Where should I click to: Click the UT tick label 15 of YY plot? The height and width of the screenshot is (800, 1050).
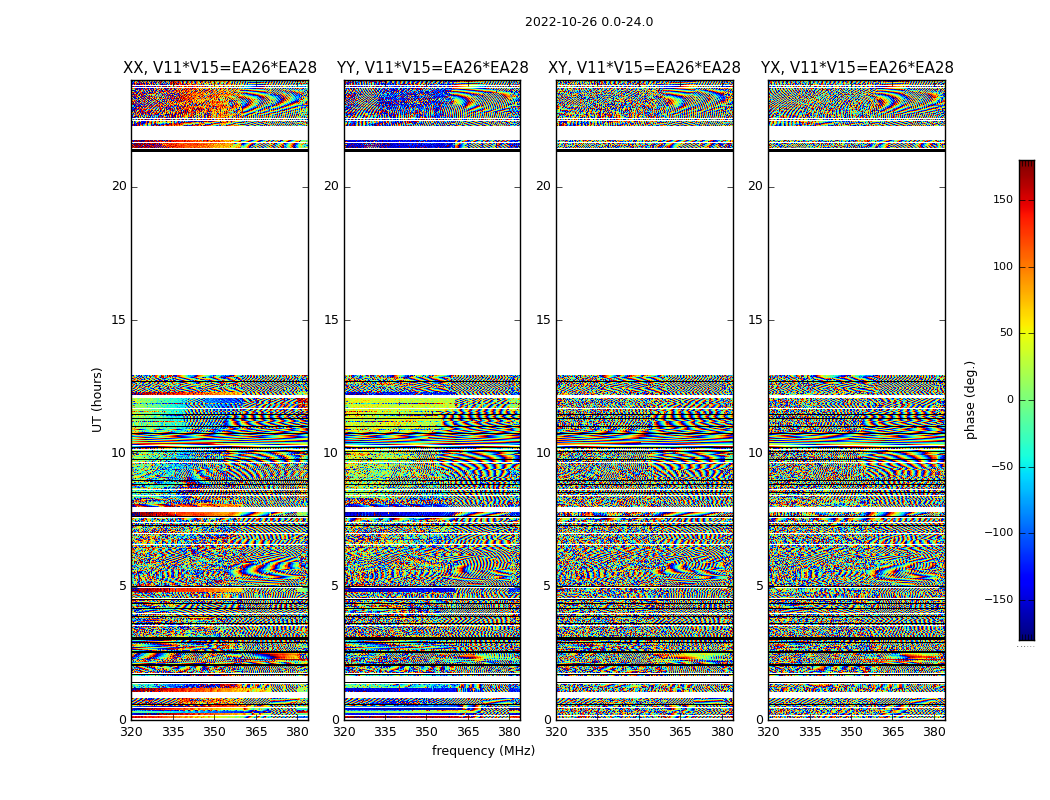tap(331, 320)
